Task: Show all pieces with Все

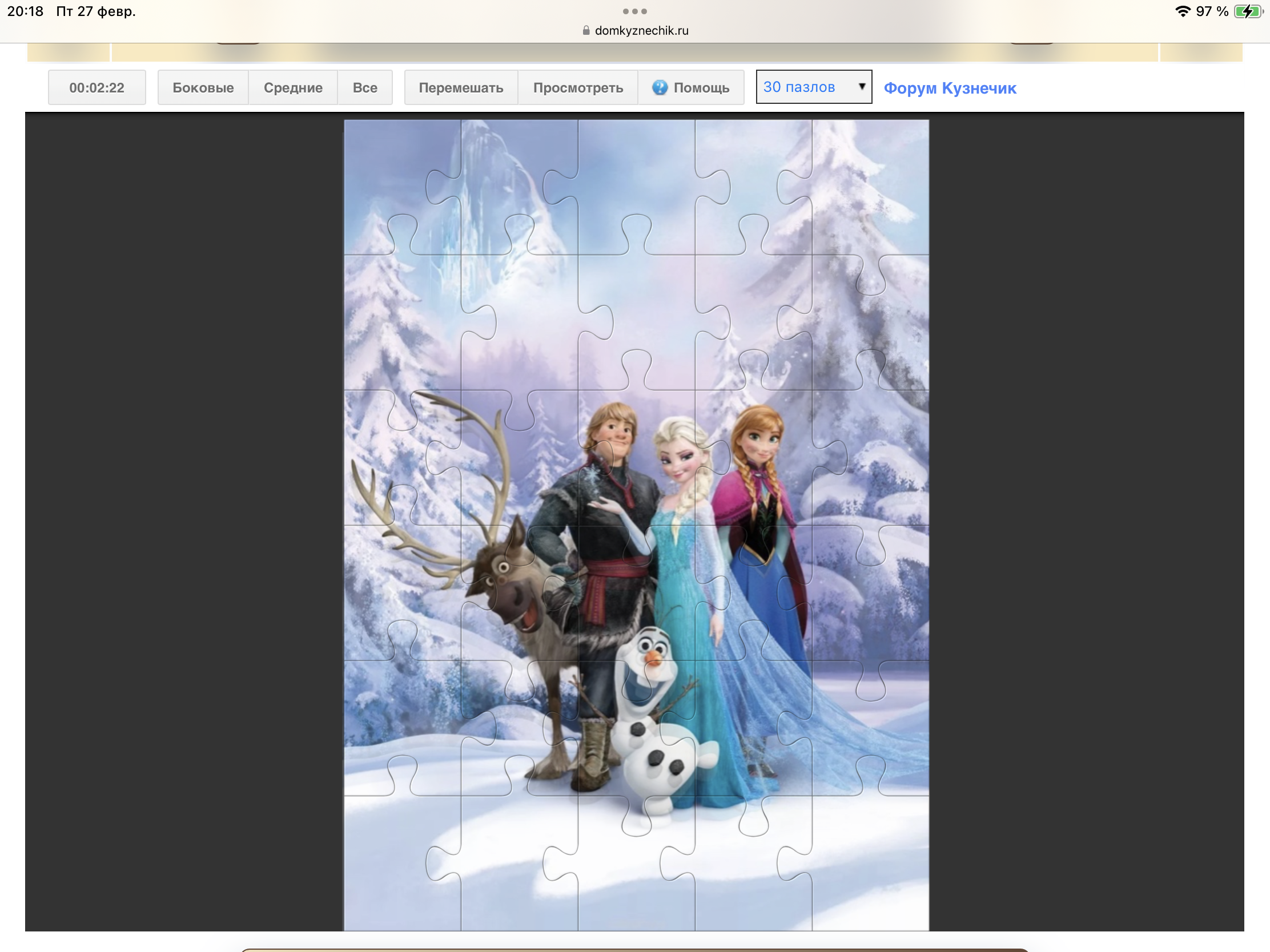Action: pyautogui.click(x=364, y=88)
